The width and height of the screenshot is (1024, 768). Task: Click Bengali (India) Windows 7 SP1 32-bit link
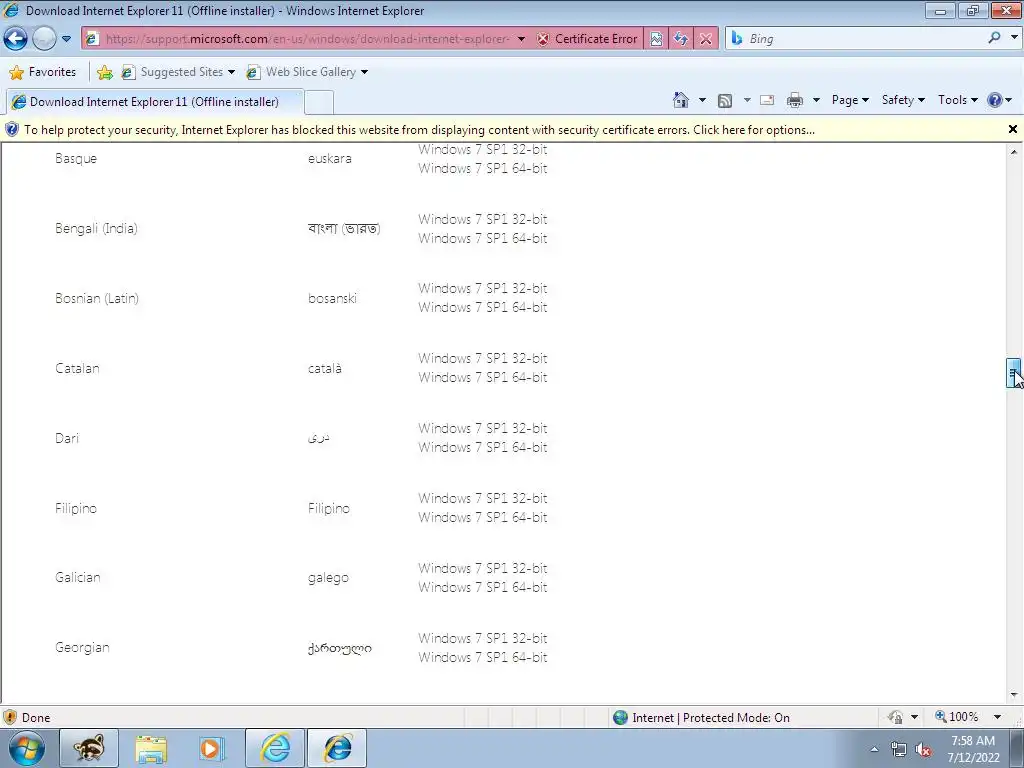483,219
